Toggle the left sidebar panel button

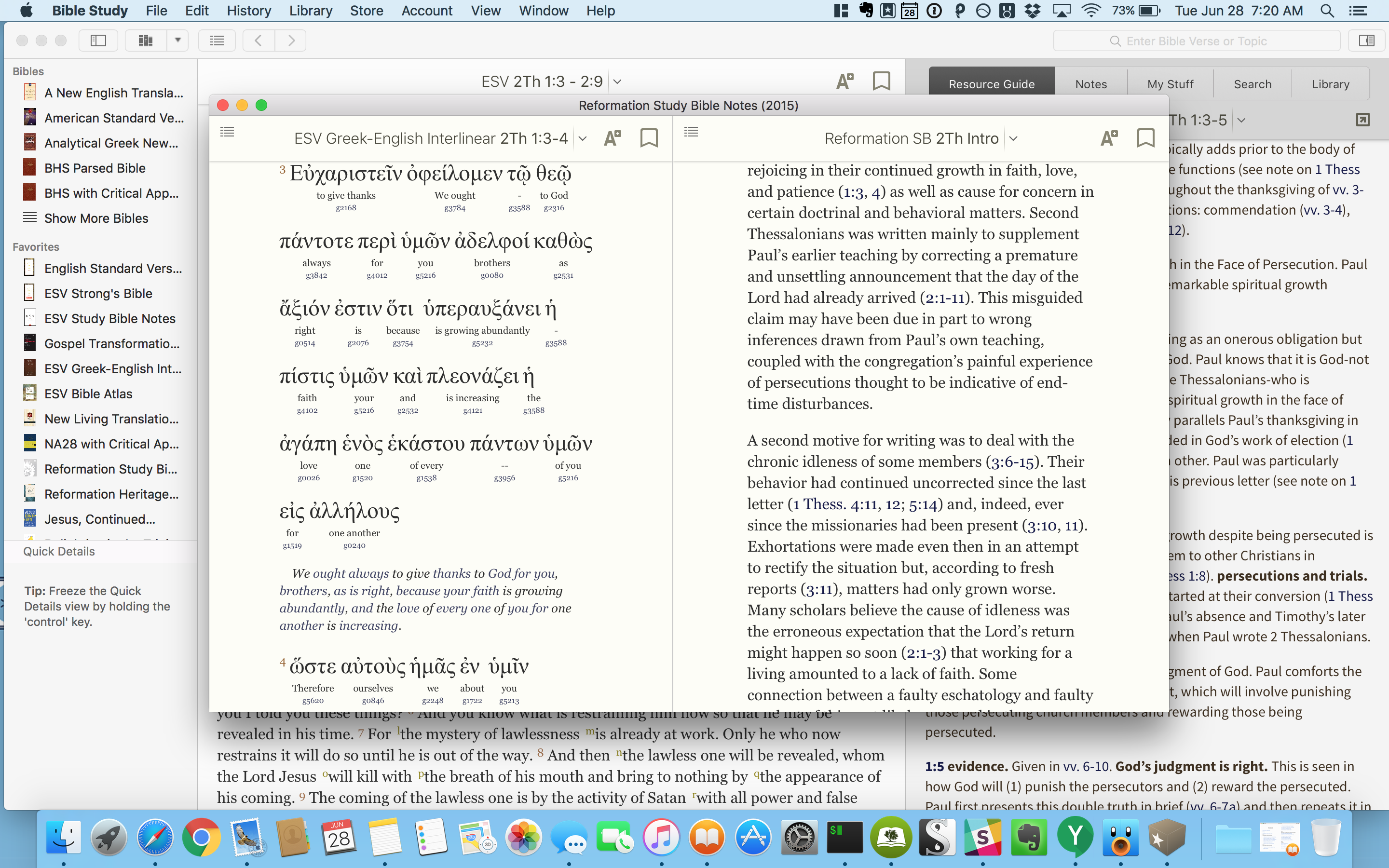[x=98, y=41]
